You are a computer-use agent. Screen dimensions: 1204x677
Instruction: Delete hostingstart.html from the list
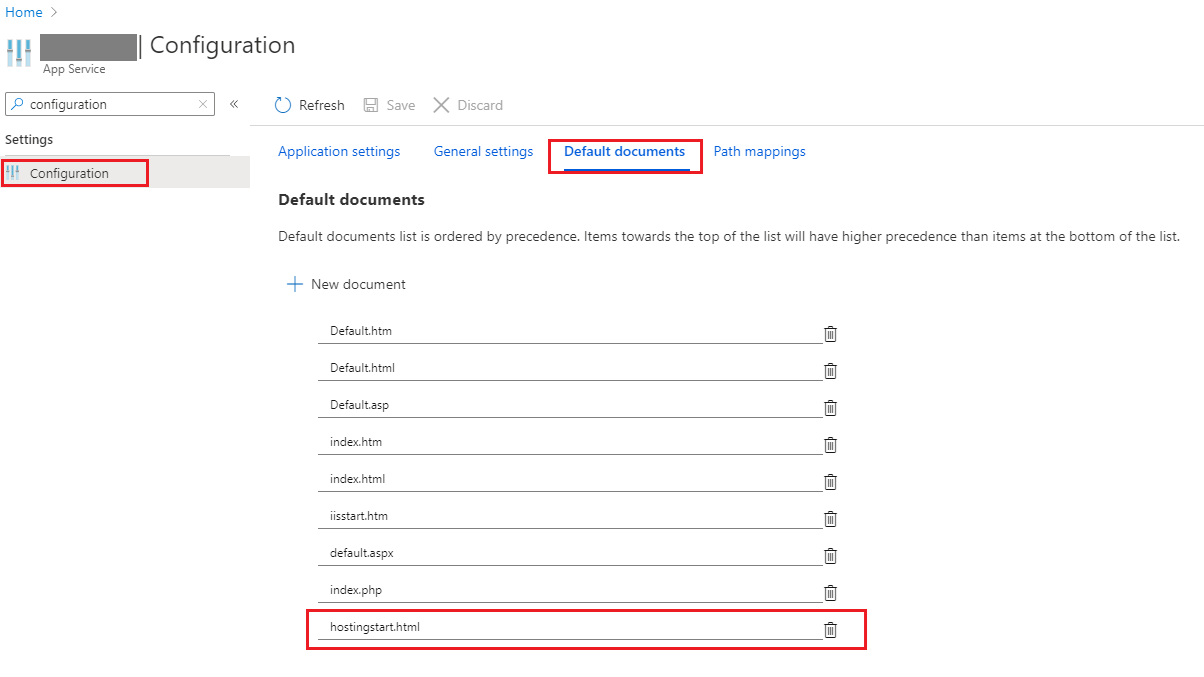(830, 630)
